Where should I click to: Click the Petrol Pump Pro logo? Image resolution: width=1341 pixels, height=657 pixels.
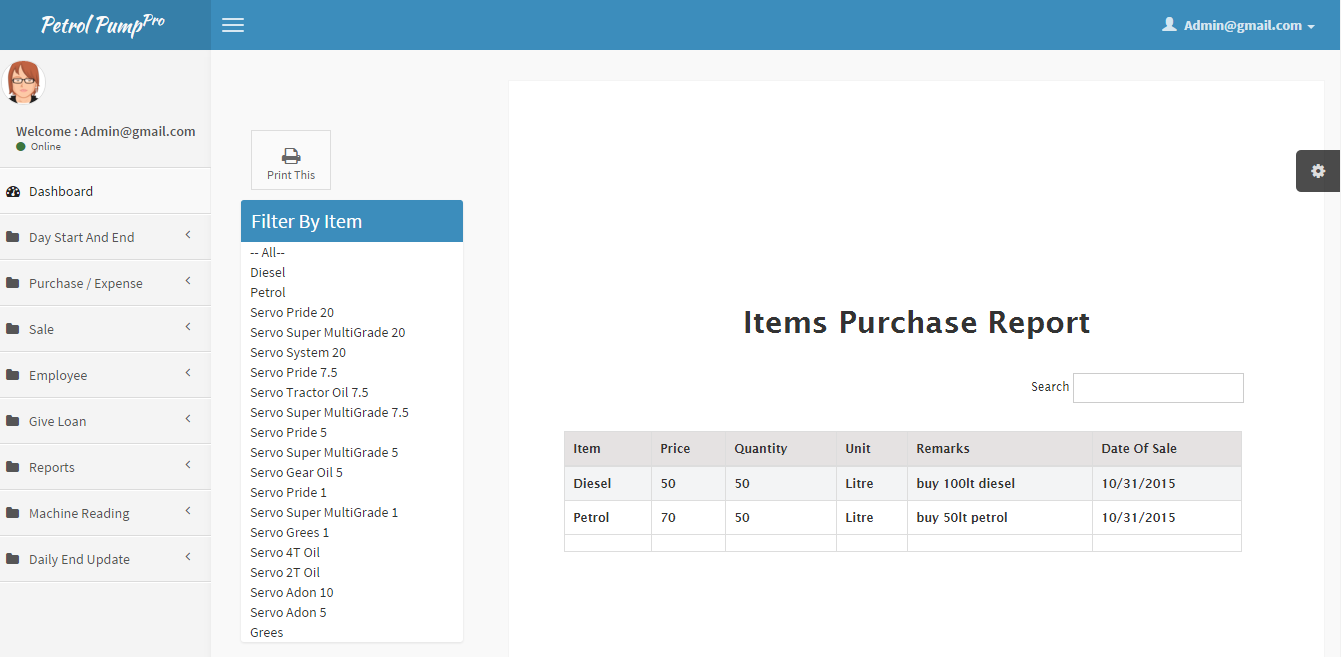103,24
